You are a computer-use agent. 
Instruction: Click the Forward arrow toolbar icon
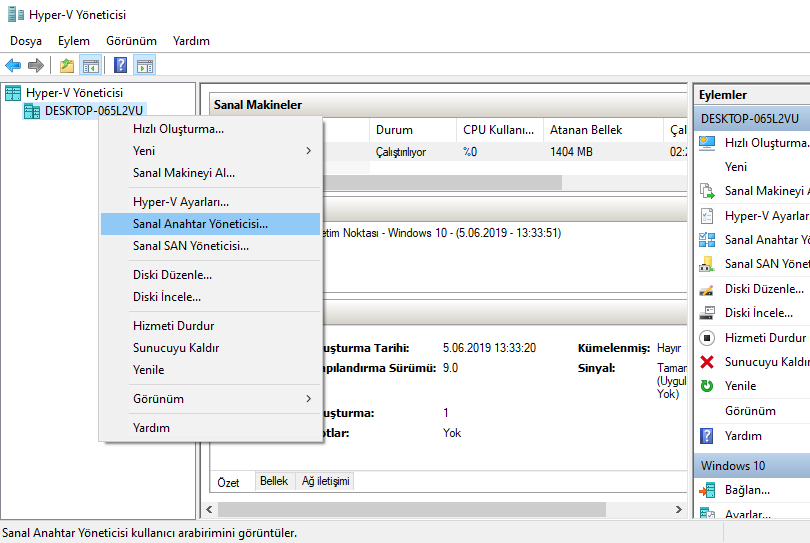point(36,66)
